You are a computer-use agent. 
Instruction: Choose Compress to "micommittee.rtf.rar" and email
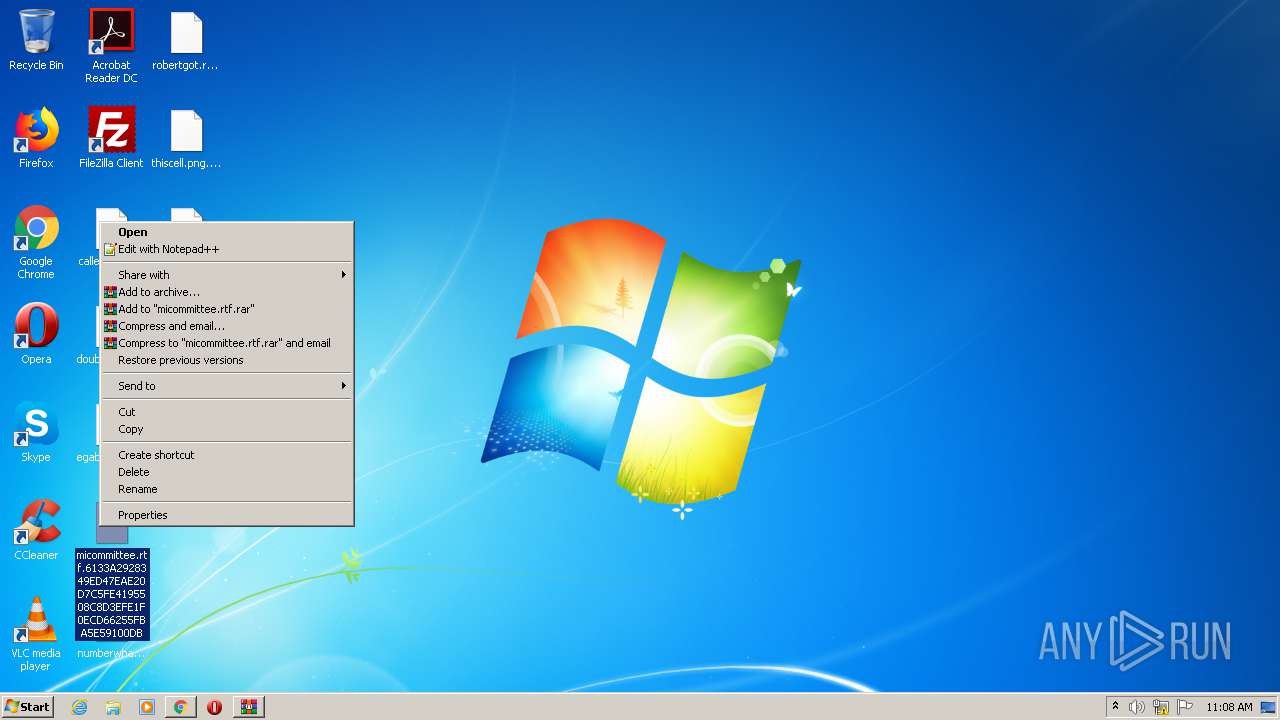(227, 343)
